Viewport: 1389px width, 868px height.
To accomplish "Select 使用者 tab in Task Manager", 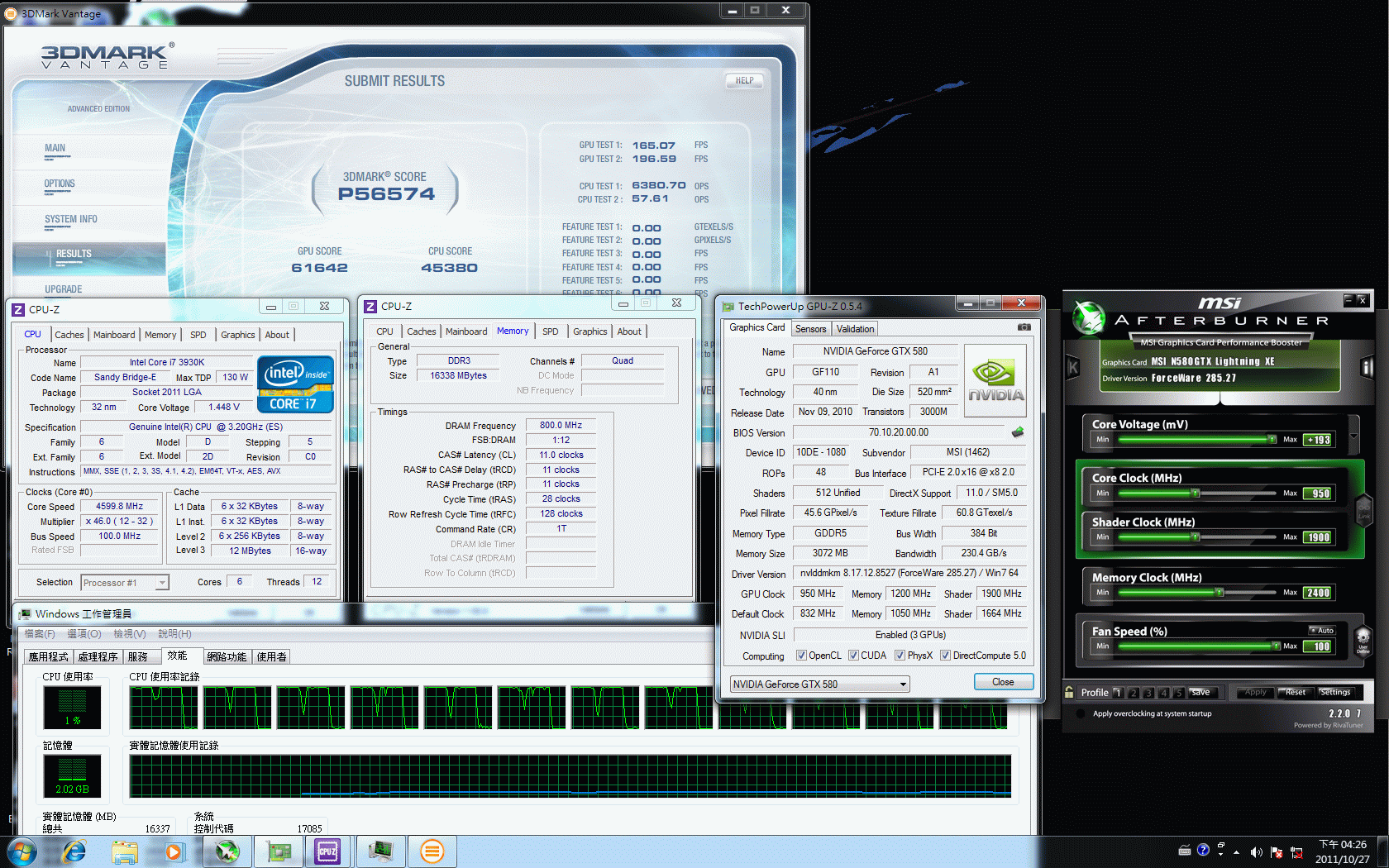I will [271, 656].
